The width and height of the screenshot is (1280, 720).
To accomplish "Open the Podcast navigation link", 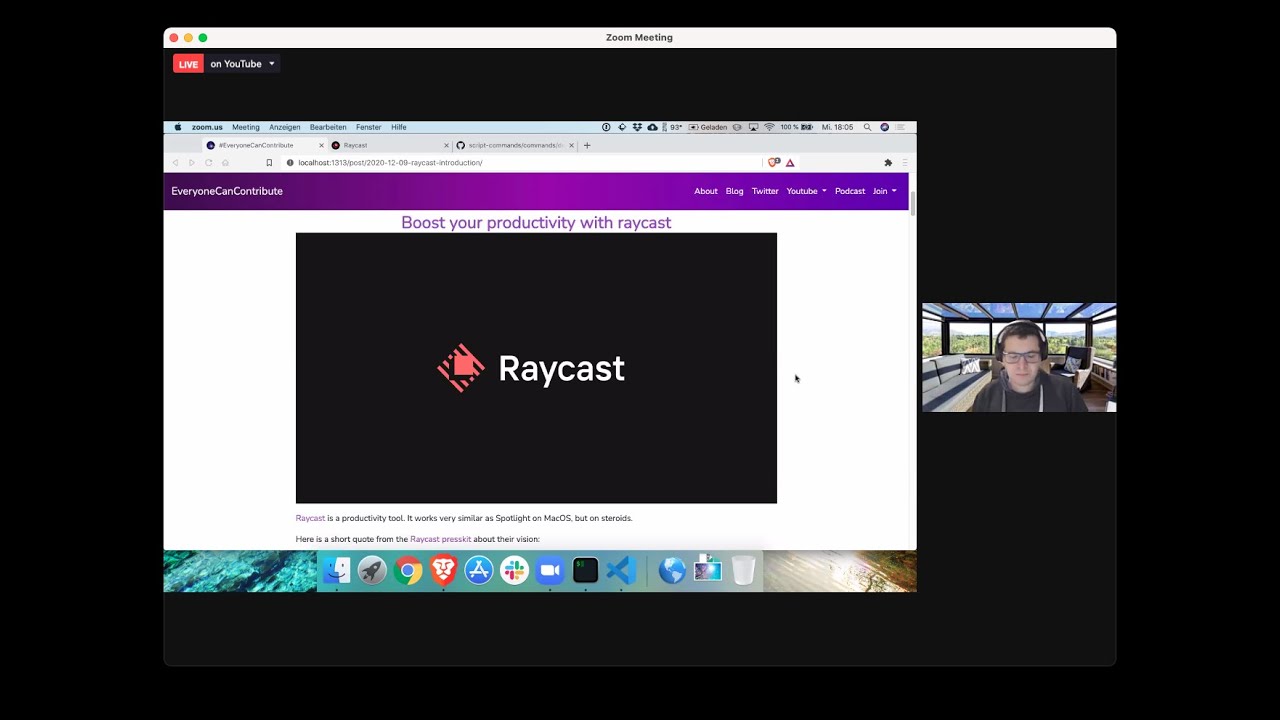I will pyautogui.click(x=850, y=191).
